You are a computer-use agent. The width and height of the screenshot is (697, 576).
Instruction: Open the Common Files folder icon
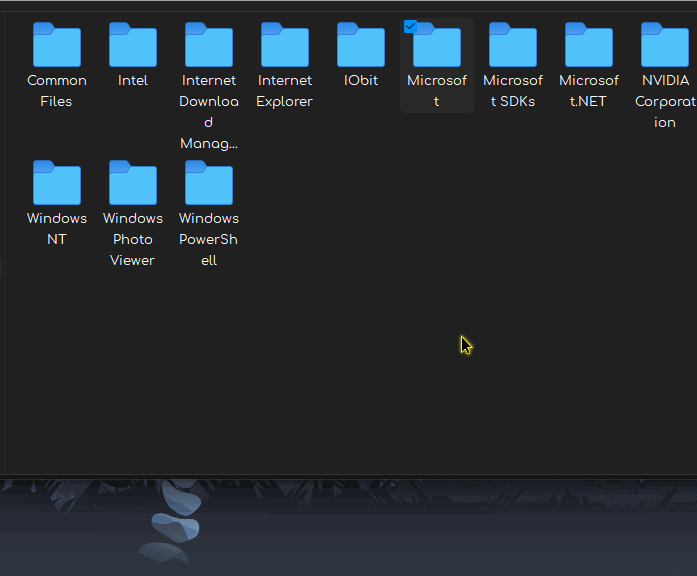57,44
